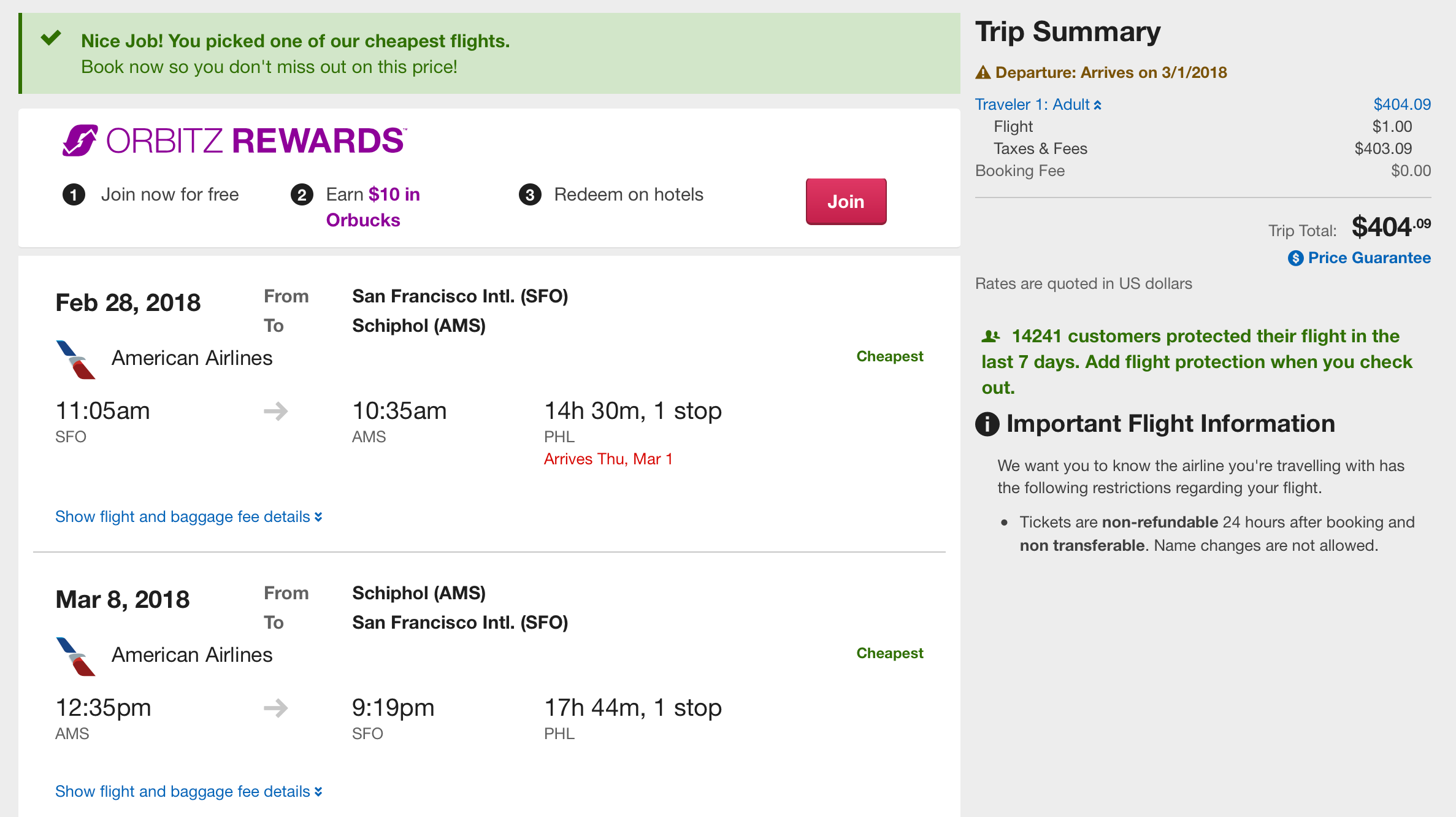Click the step 3 circle beside Redeem on hotels
Viewport: 1456px width, 817px height.
tap(530, 195)
